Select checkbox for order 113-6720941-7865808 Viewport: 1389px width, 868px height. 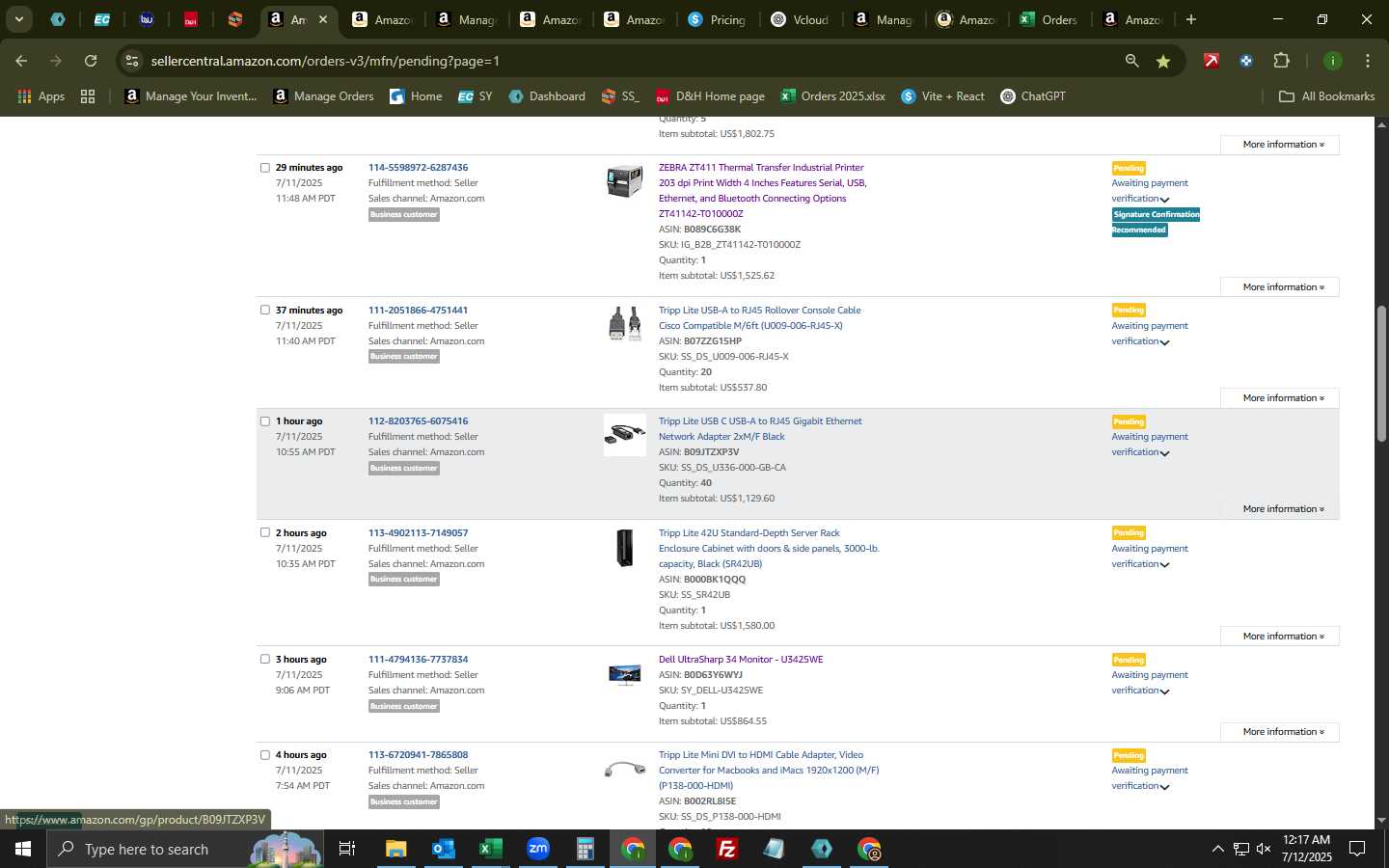click(264, 755)
